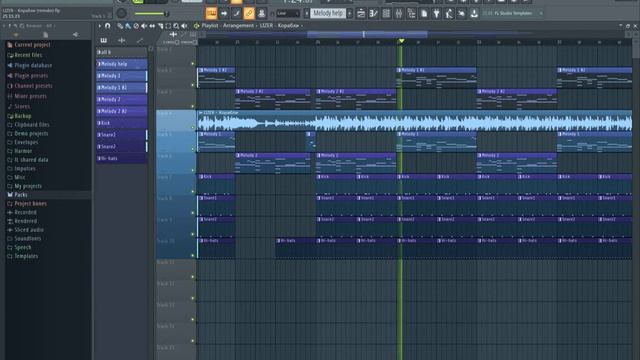Open the Melody help pattern selector
The height and width of the screenshot is (360, 640).
[x=328, y=13]
